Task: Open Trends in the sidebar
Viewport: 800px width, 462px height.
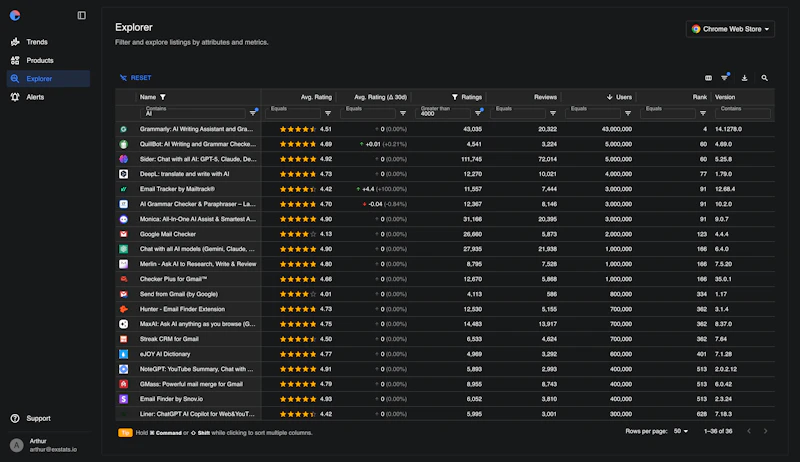Action: [x=48, y=42]
